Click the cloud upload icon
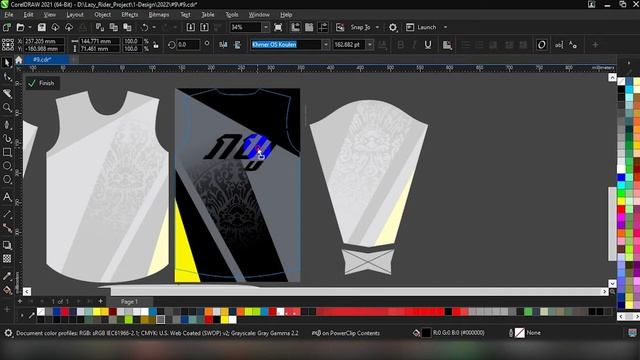 point(69,27)
